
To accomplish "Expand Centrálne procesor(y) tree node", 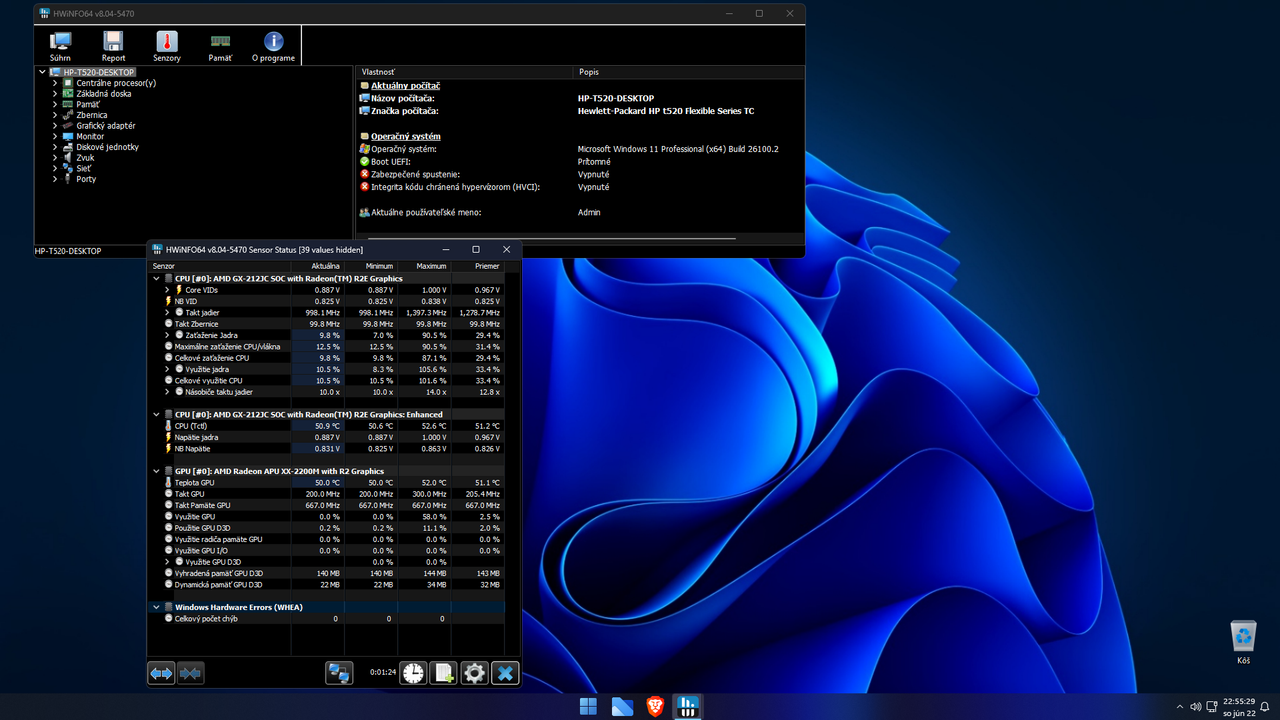I will point(56,83).
